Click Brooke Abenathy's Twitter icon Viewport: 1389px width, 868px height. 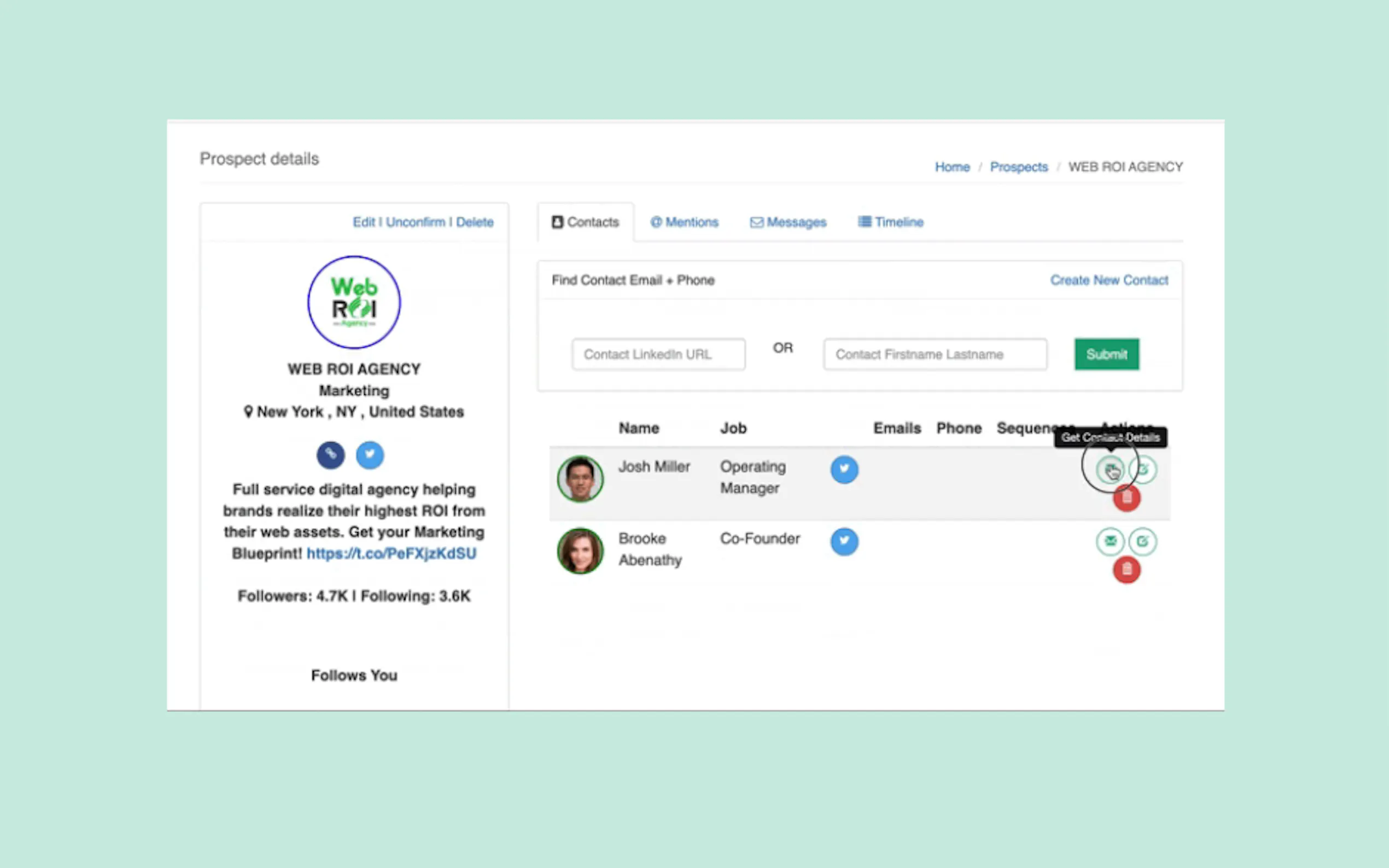click(x=843, y=541)
